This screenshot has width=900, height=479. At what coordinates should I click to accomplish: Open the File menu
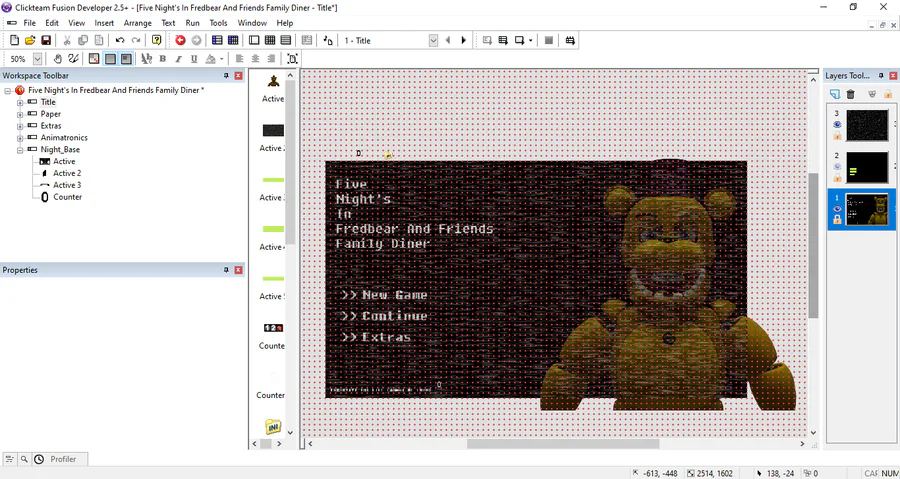29,23
